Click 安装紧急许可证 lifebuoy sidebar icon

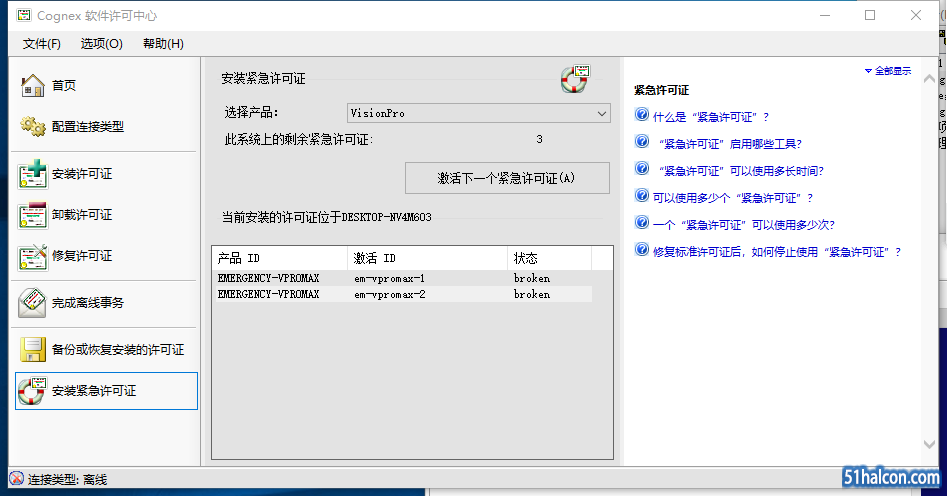click(33, 391)
